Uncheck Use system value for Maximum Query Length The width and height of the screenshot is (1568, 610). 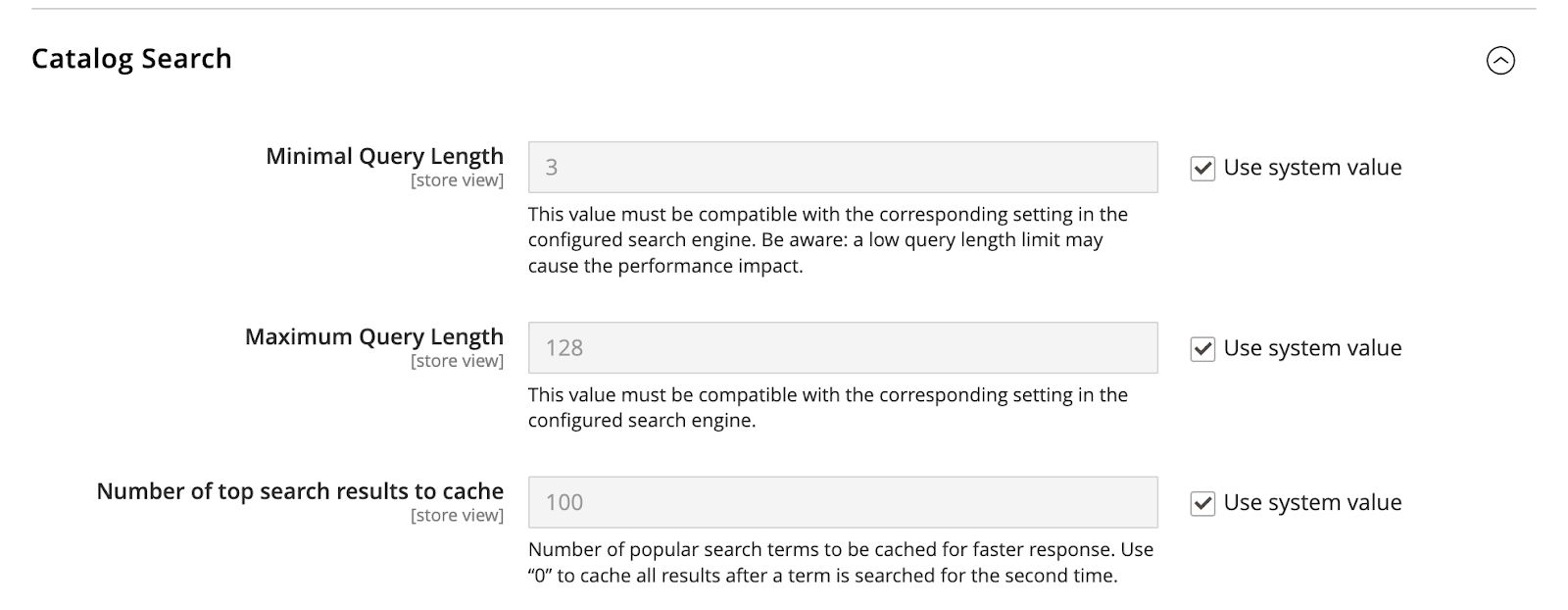pyautogui.click(x=1202, y=347)
